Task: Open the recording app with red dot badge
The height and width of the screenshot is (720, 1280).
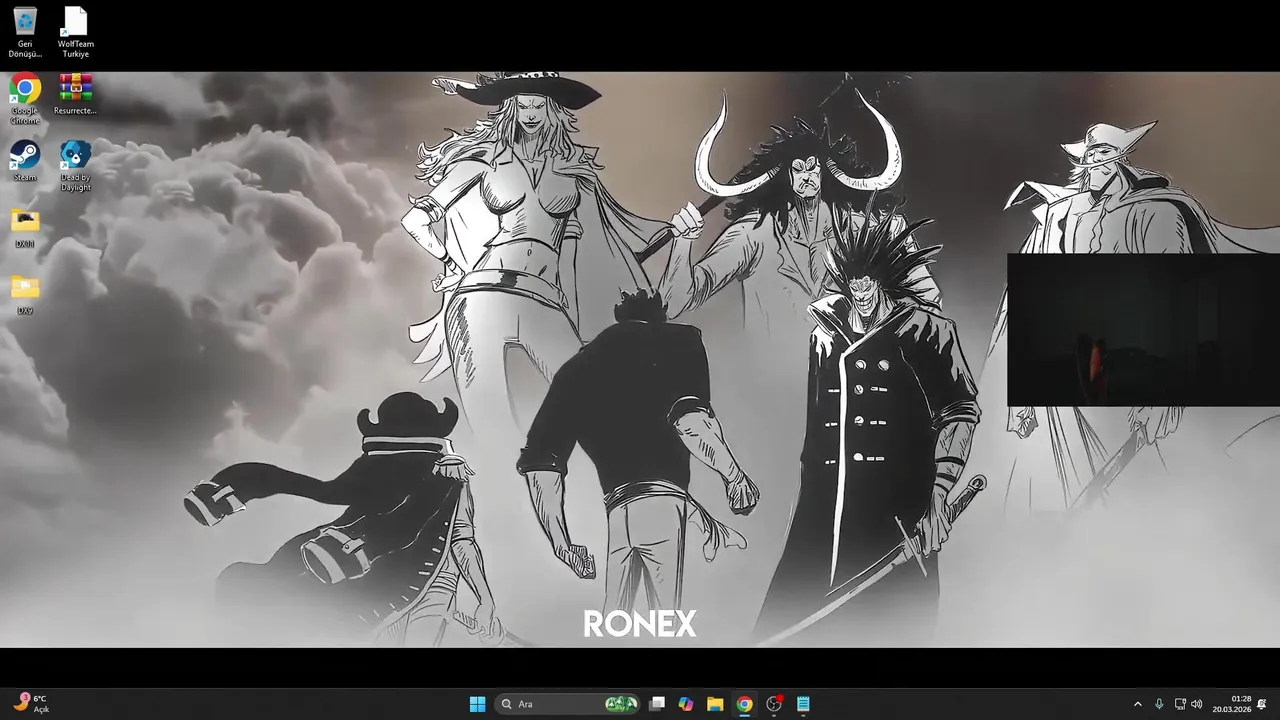Action: point(774,704)
